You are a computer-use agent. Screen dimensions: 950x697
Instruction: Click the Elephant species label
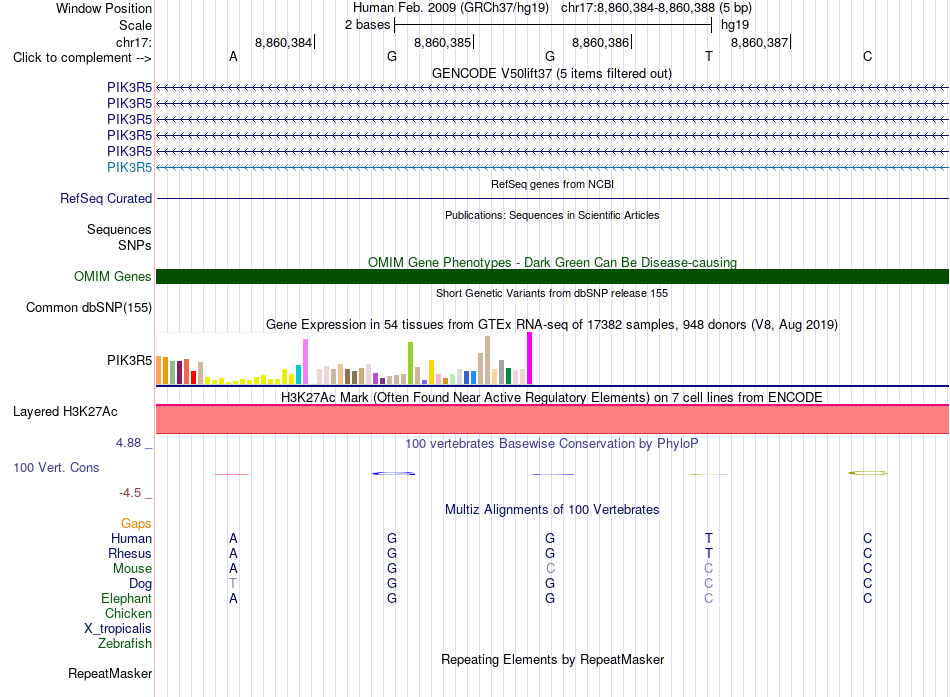[127, 598]
